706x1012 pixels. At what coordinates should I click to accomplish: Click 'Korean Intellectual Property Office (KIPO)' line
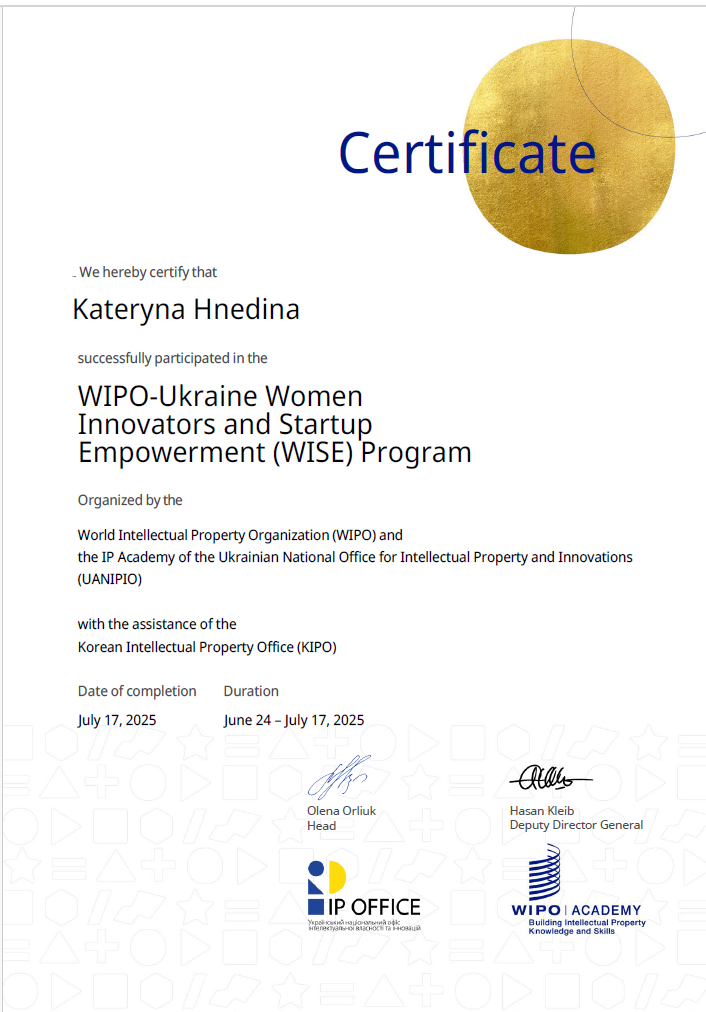click(x=207, y=647)
